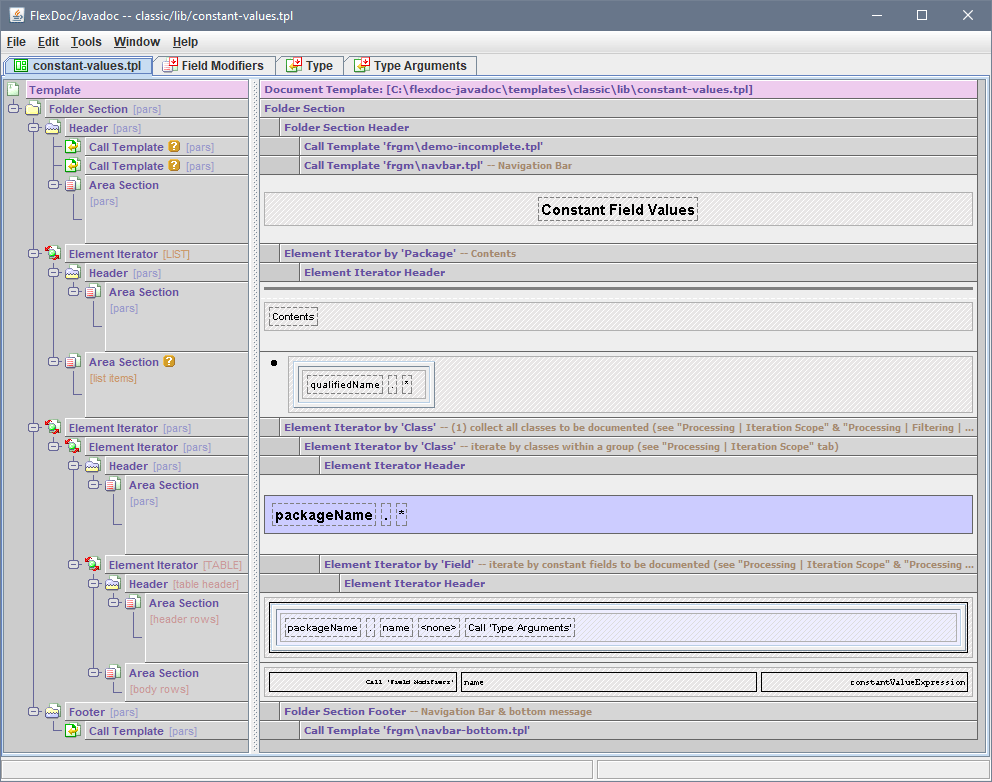
Task: Click the Element Iterator [LIST] icon
Action: 53,254
